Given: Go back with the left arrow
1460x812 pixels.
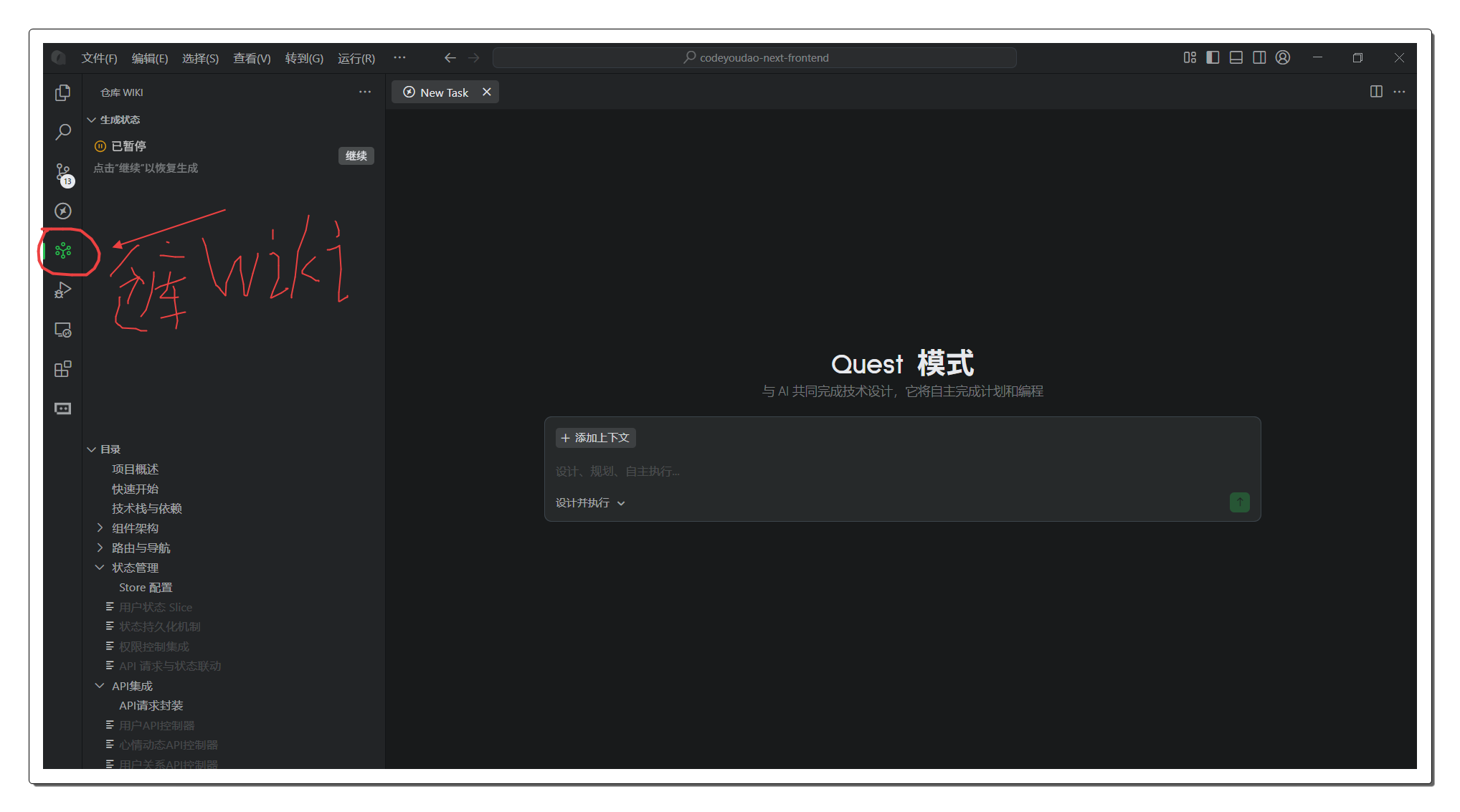Looking at the screenshot, I should [450, 57].
